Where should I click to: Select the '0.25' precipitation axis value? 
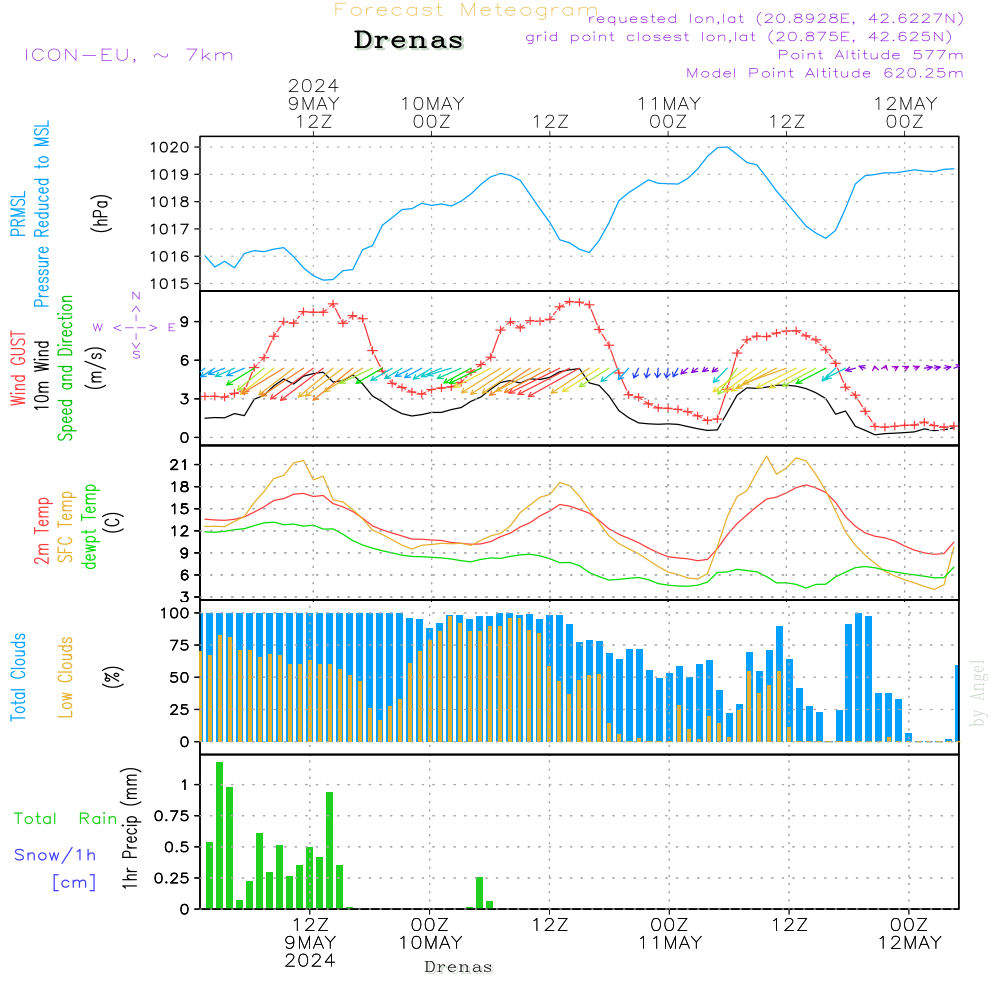172,878
